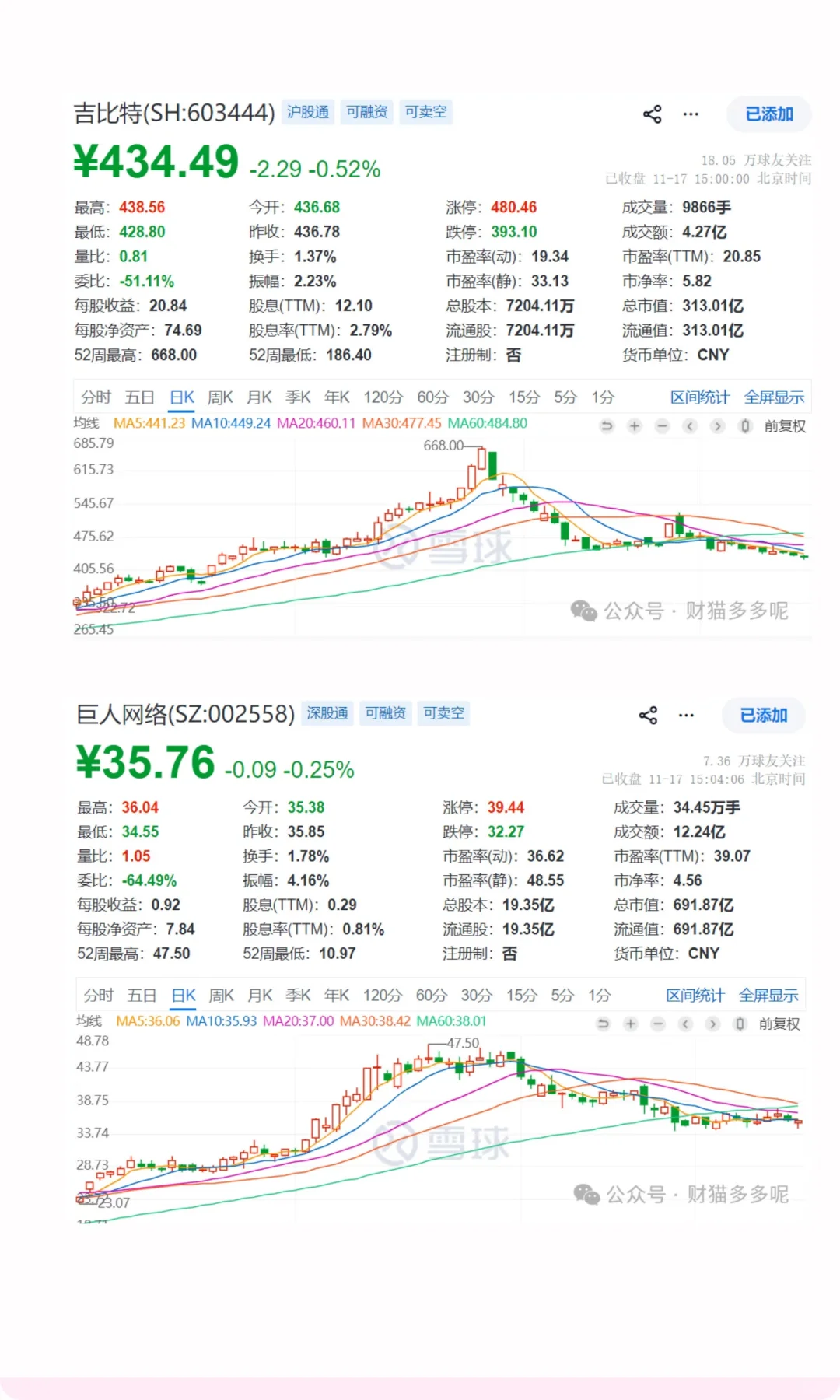Select the 1分 tab in 吉比特 chart
This screenshot has height=1400, width=840.
603,397
